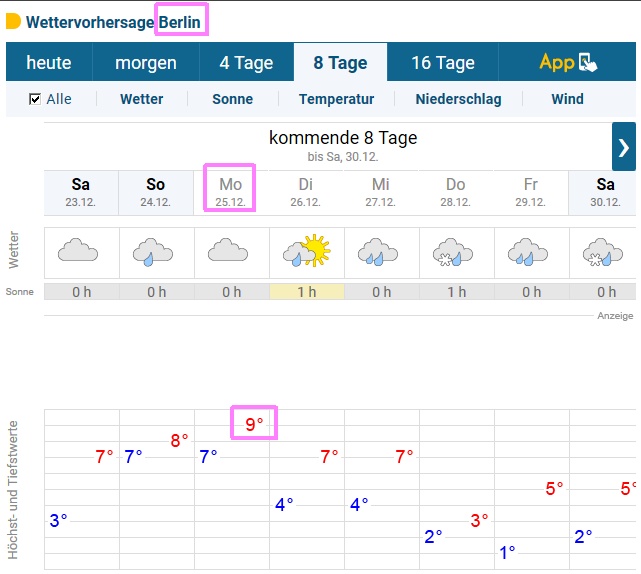
Task: Select the Sonne filter
Action: [x=233, y=99]
